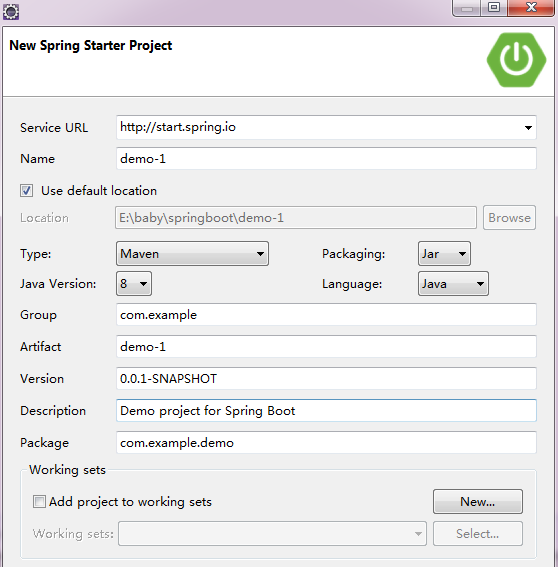Click the Package label text
The height and width of the screenshot is (567, 558).
[x=44, y=443]
